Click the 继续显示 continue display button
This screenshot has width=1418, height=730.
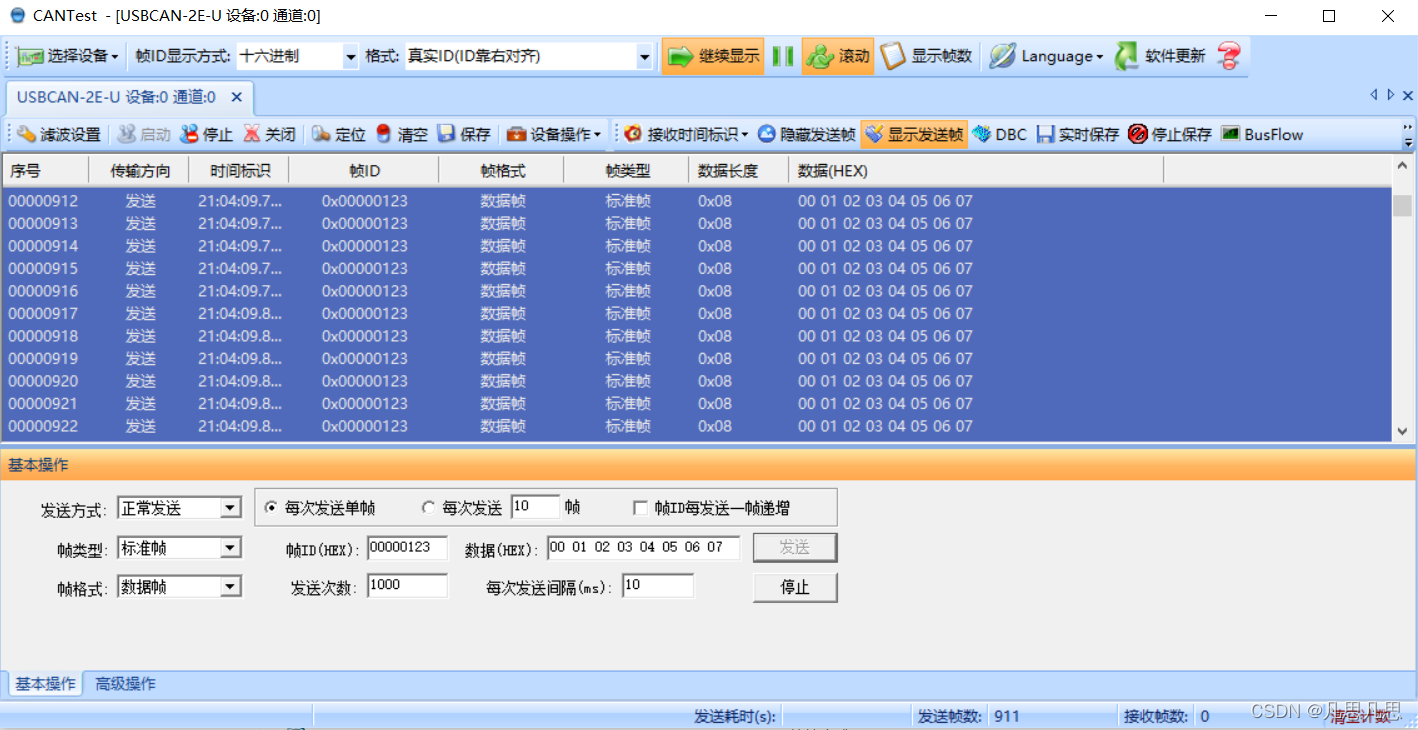click(x=713, y=56)
